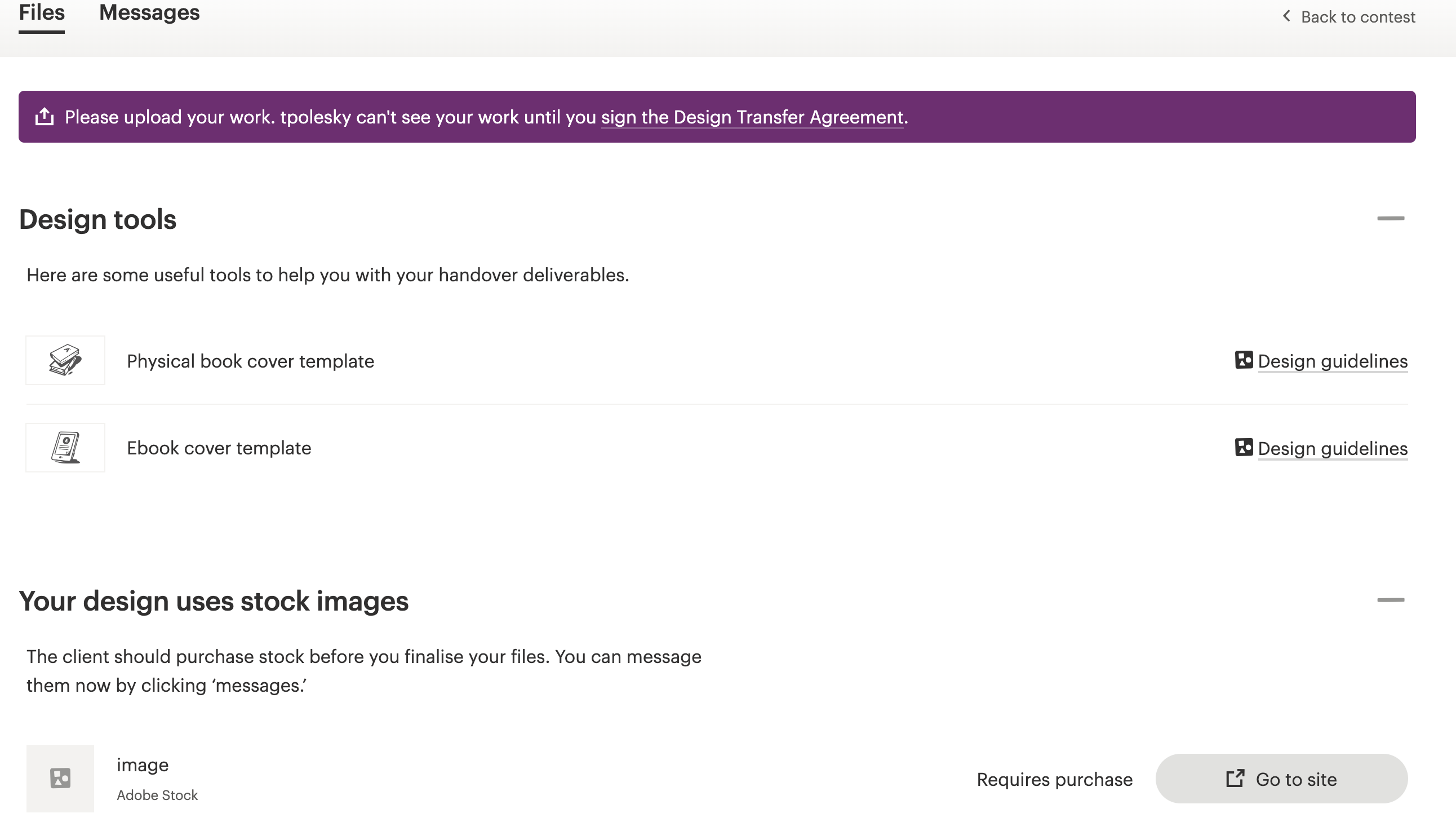Click the upload icon in the purple banner
The image size is (1456, 822).
(45, 117)
